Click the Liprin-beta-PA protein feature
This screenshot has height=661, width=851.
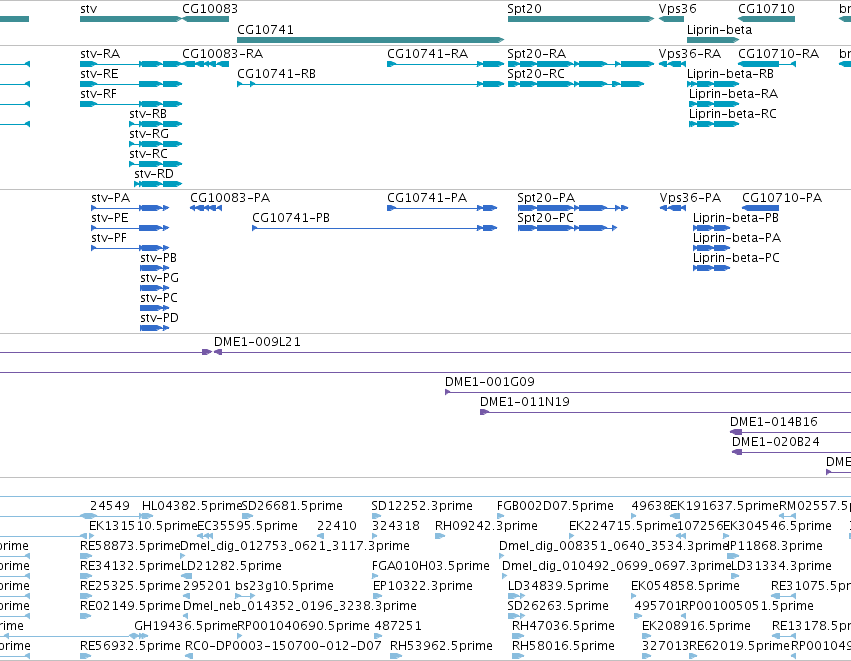(712, 248)
